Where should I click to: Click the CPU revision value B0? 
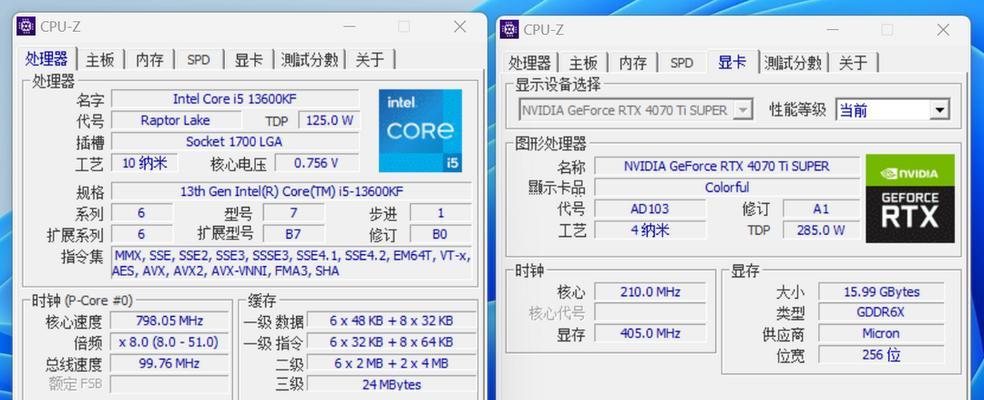(440, 234)
